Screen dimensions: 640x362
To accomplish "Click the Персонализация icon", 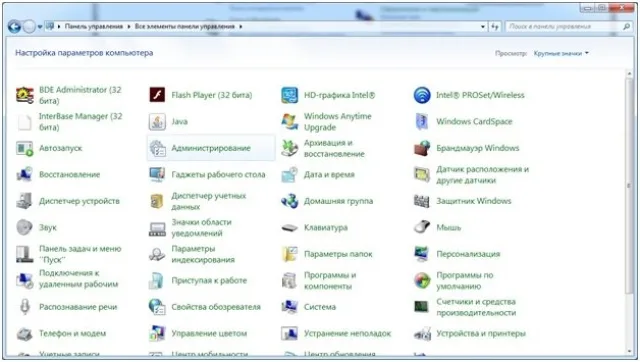I will coord(422,254).
